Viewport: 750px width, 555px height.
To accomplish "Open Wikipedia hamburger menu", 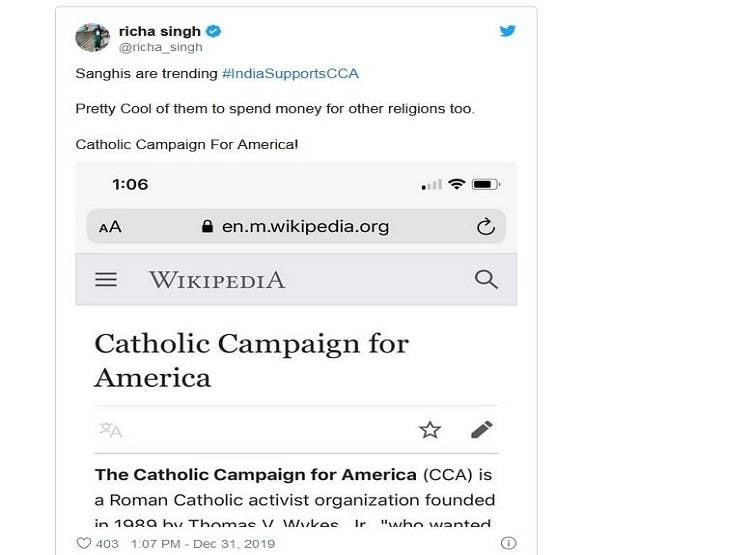I will (106, 280).
